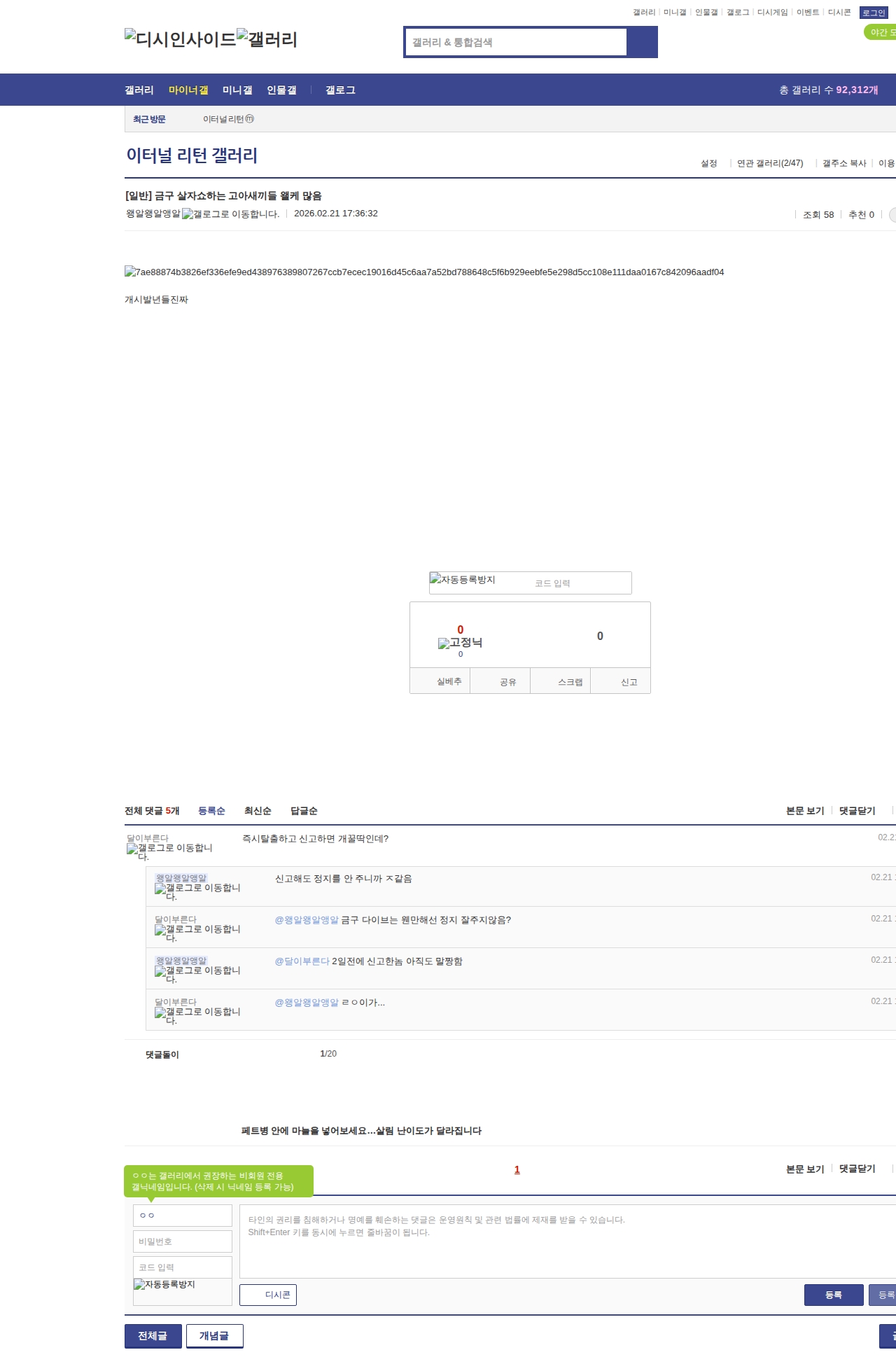Click the ⓜ 이터널리턴 recent visit entry
The image size is (896, 1371).
click(228, 119)
